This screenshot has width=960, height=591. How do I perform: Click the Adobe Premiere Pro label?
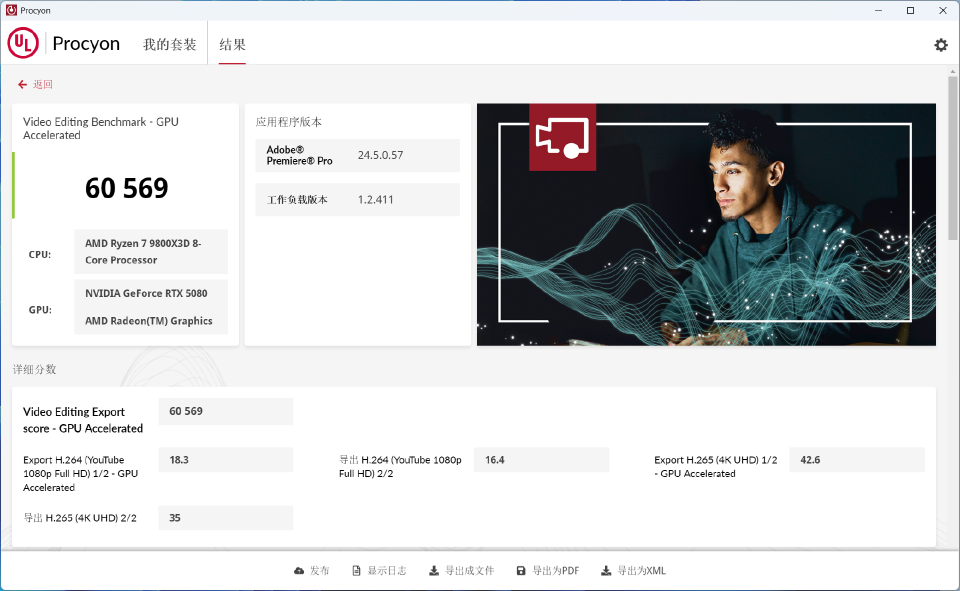point(299,155)
